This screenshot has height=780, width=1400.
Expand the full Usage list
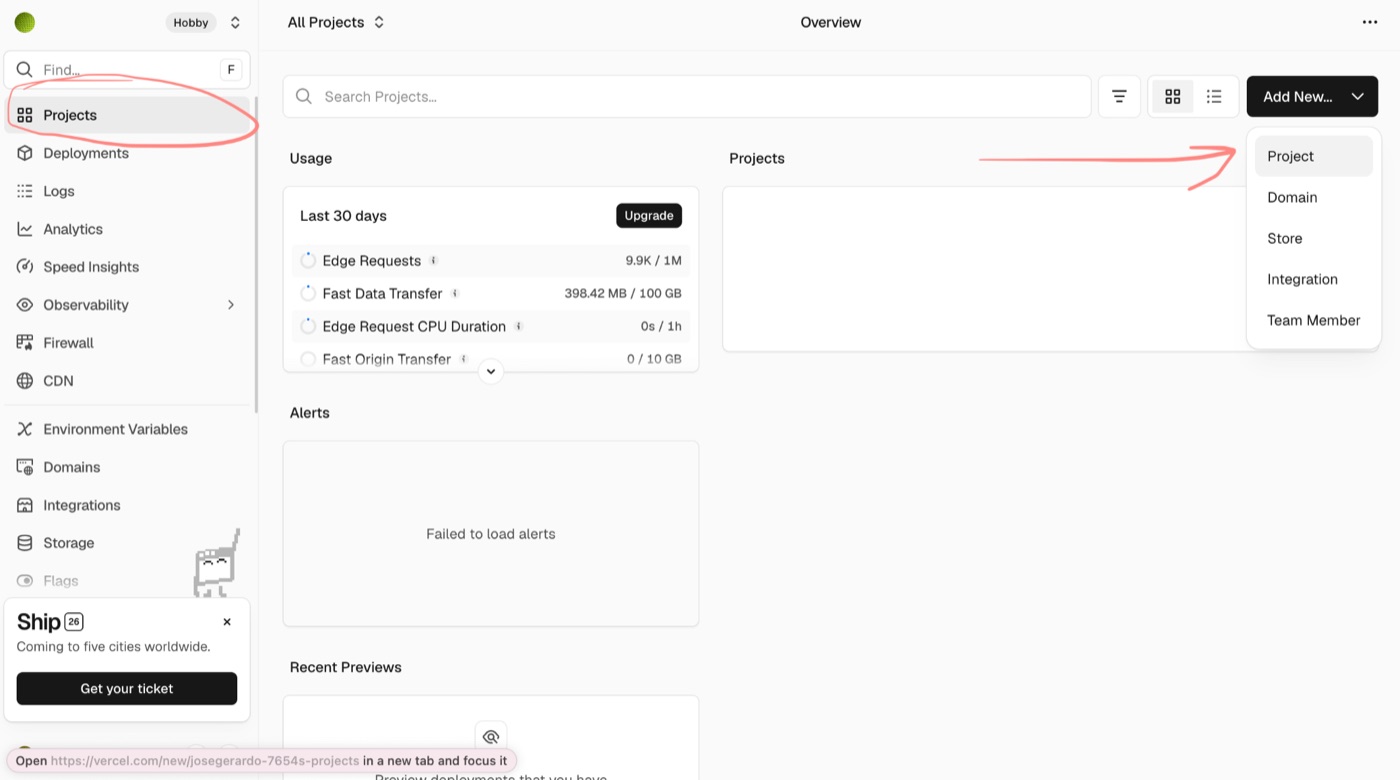tap(490, 371)
